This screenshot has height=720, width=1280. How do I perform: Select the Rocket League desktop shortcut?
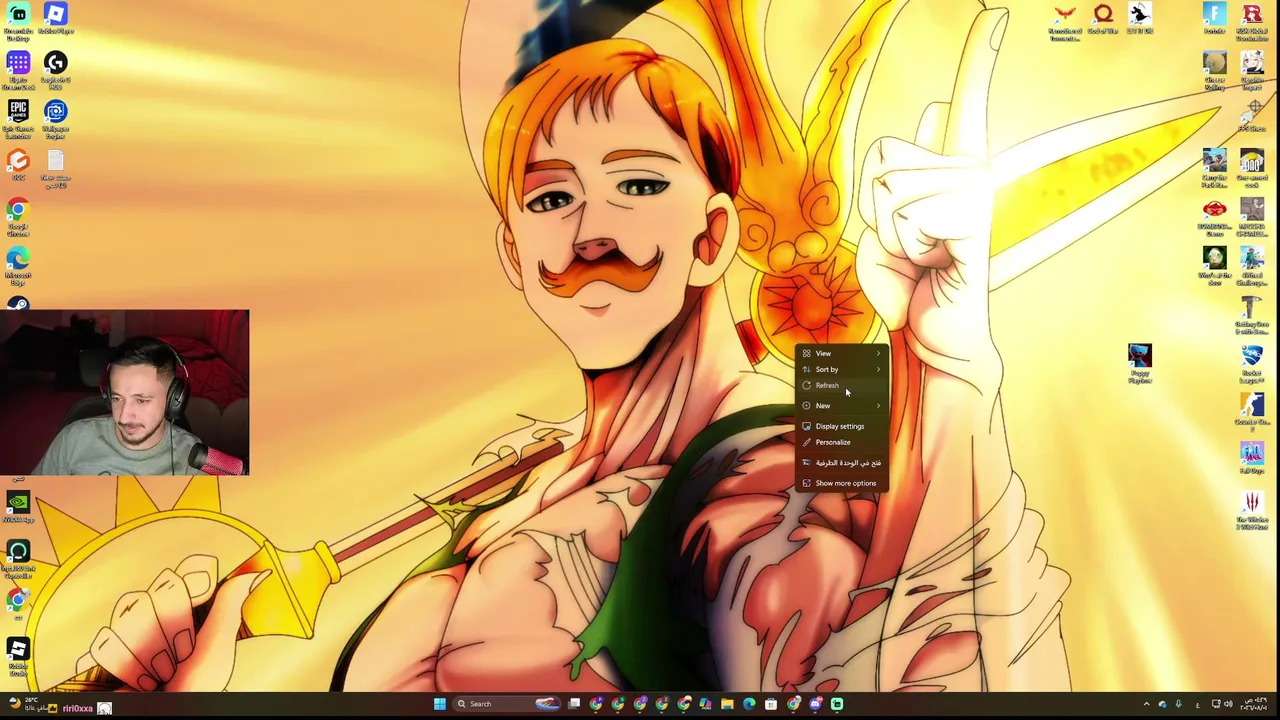click(x=1252, y=362)
